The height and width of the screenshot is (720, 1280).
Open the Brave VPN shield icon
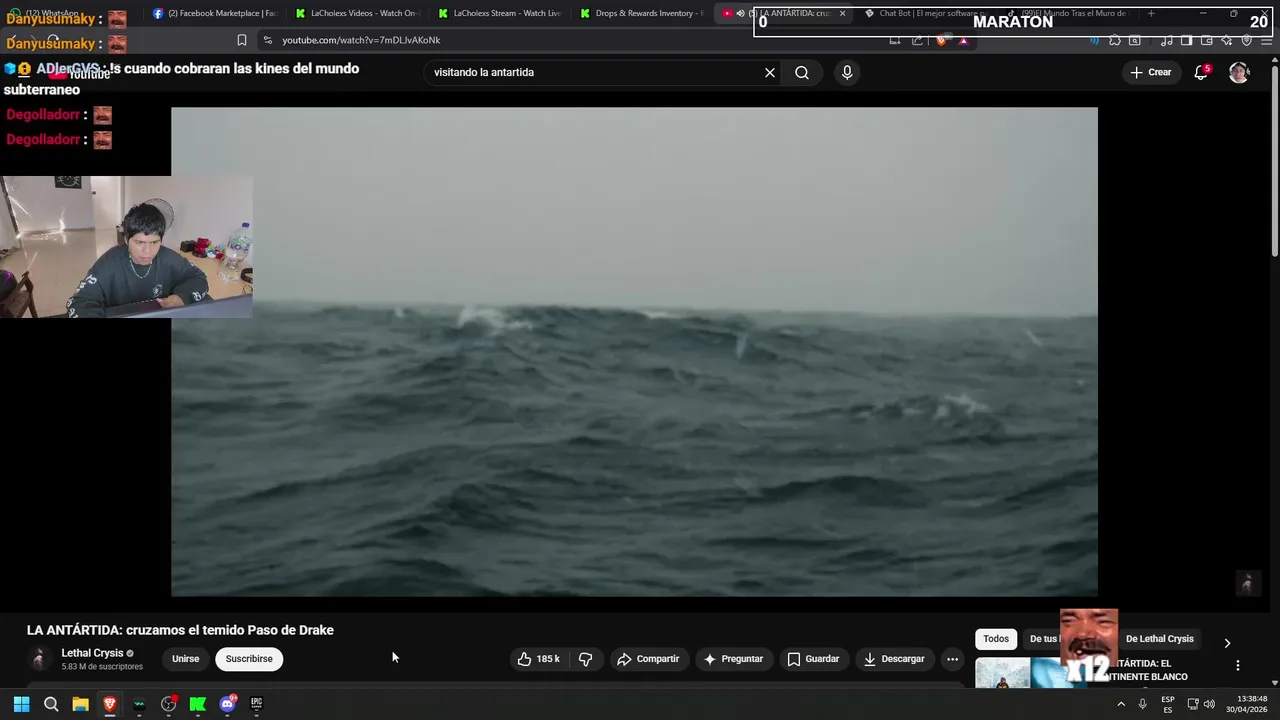pyautogui.click(x=1246, y=40)
